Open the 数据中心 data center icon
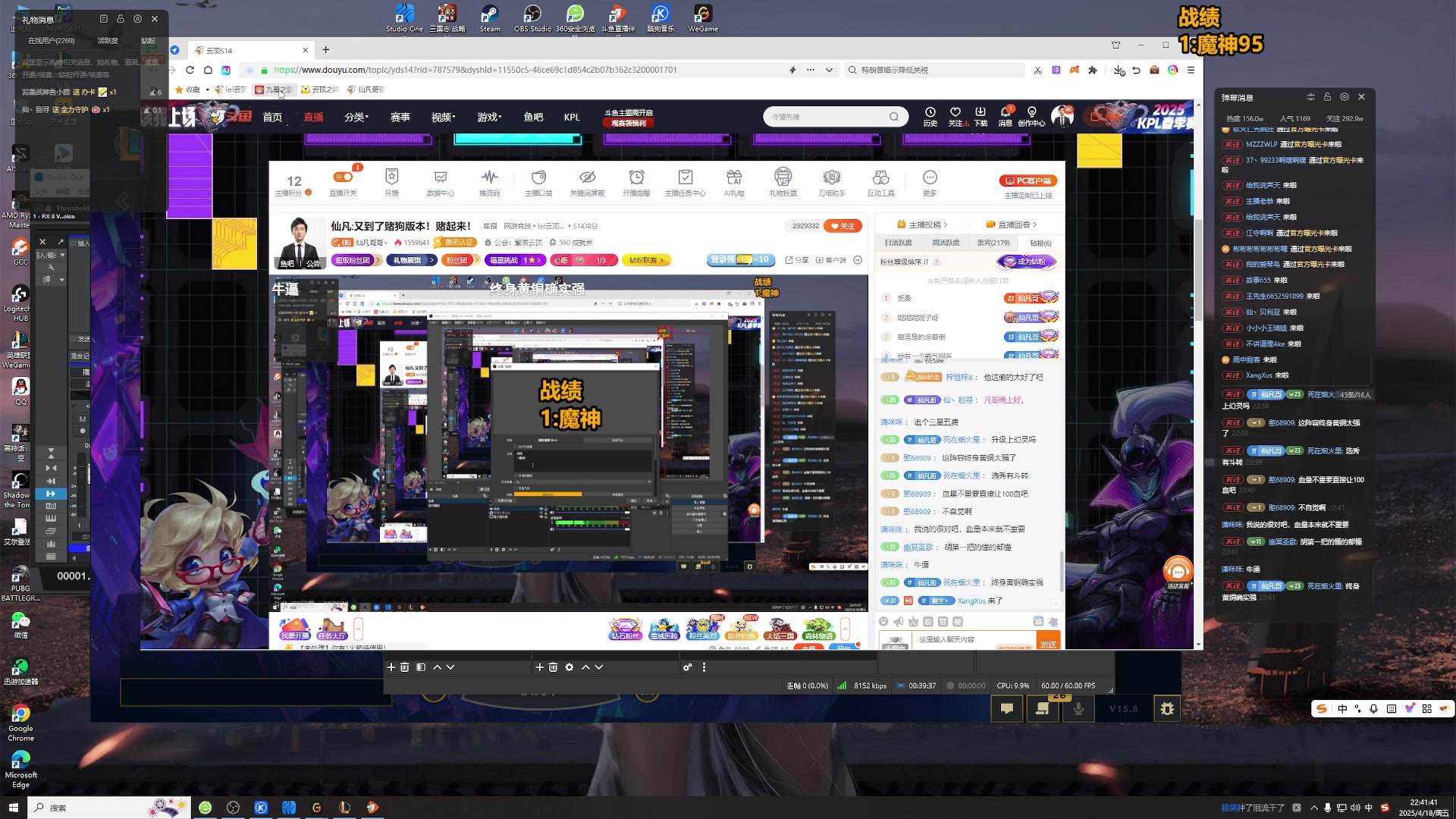 (x=441, y=182)
